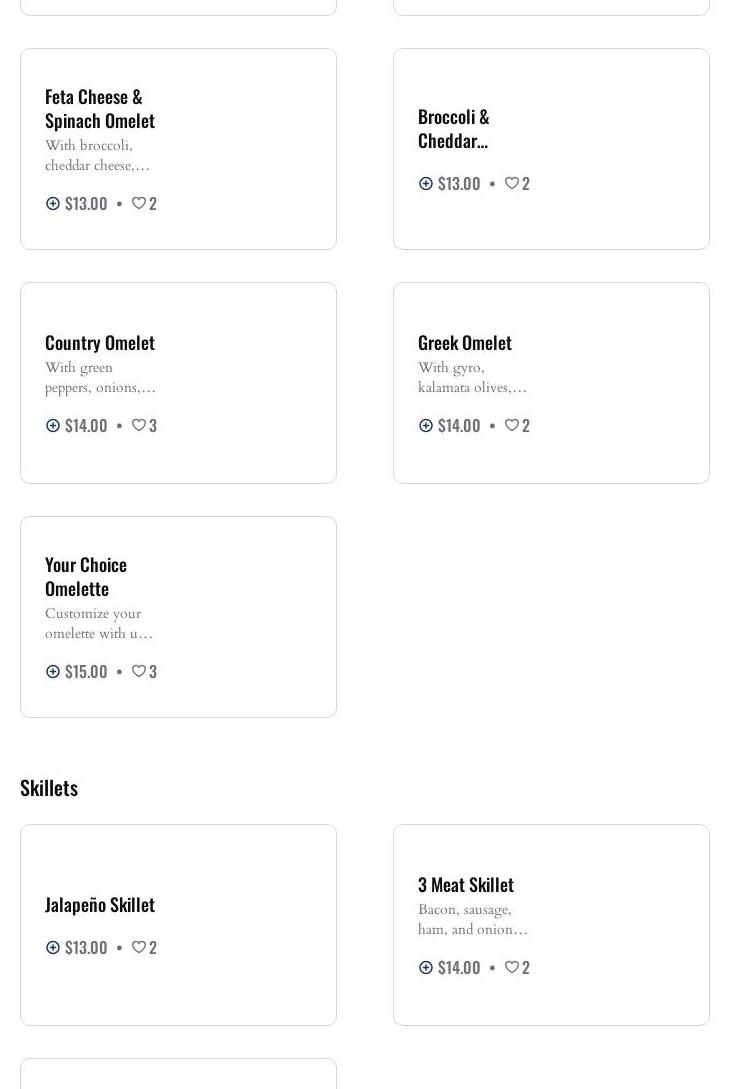Like the Your Choice Omelette
Screen dimensions: 750x1089
(139, 671)
